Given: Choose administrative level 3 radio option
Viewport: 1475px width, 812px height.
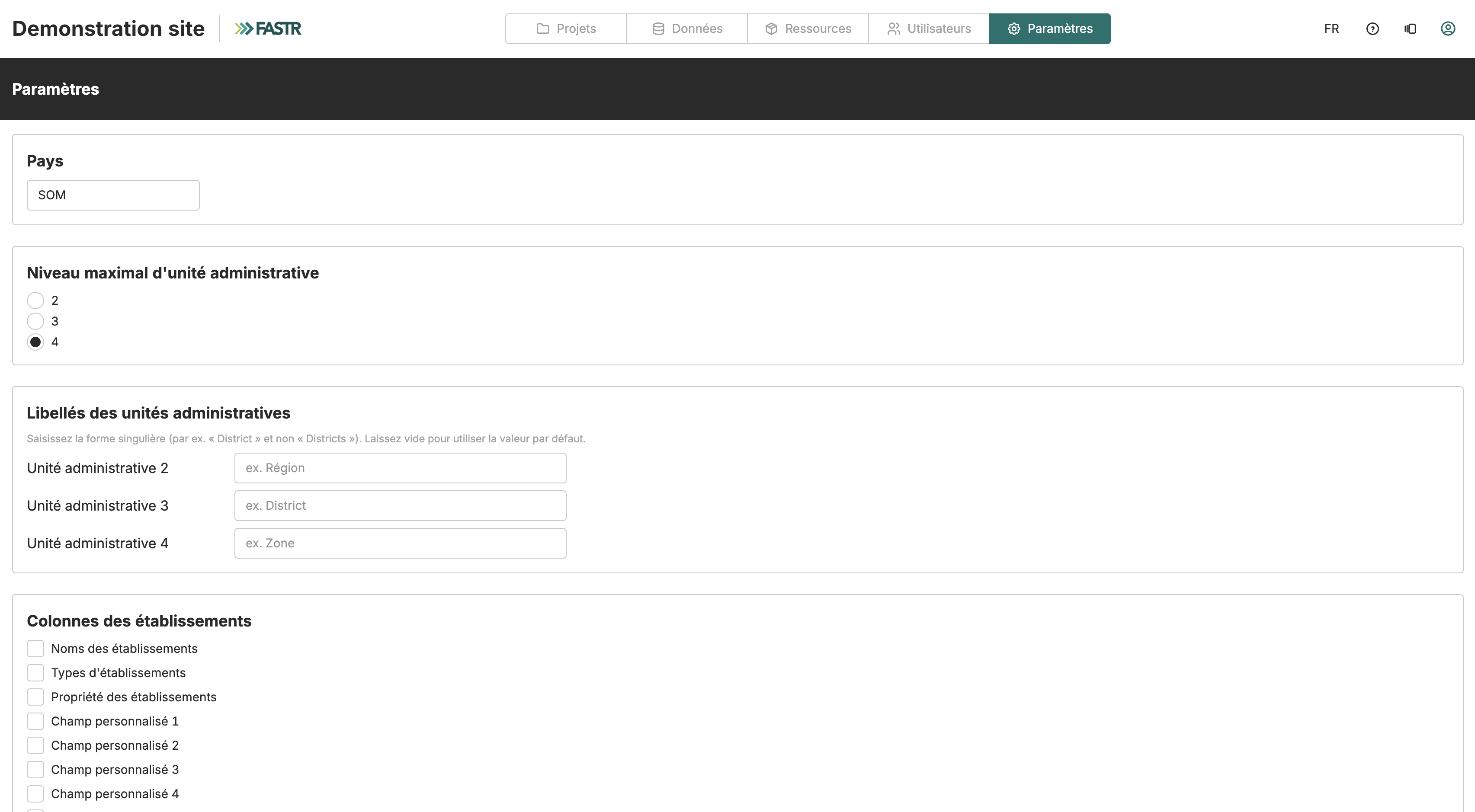Looking at the screenshot, I should pos(35,321).
